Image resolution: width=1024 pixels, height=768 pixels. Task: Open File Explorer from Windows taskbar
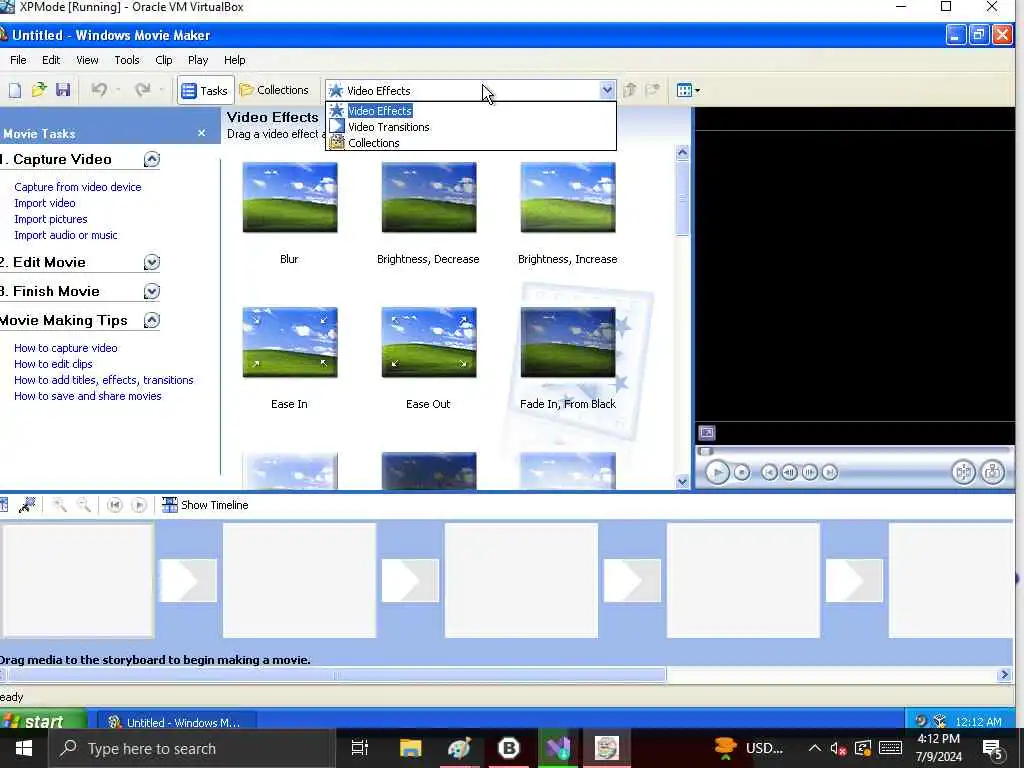click(x=411, y=748)
